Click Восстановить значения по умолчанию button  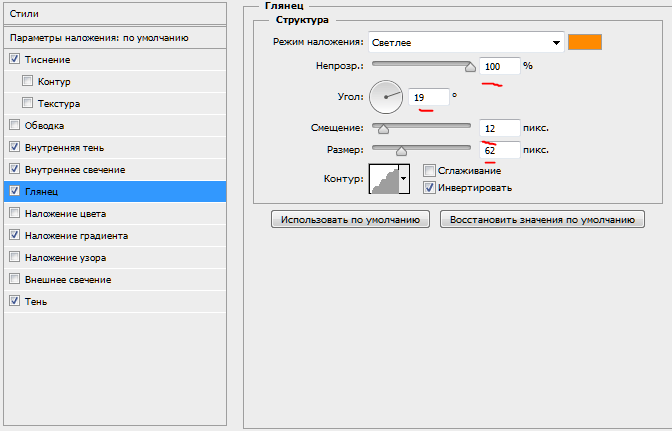[541, 220]
